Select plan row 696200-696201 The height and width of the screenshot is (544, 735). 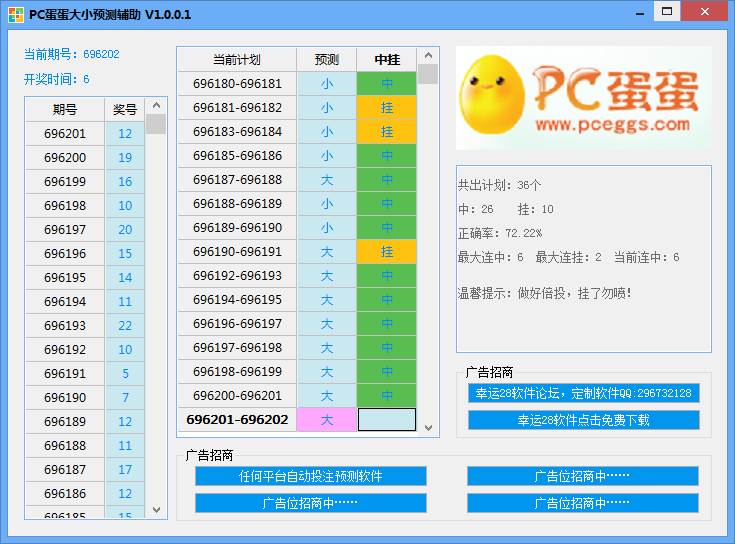click(x=297, y=395)
